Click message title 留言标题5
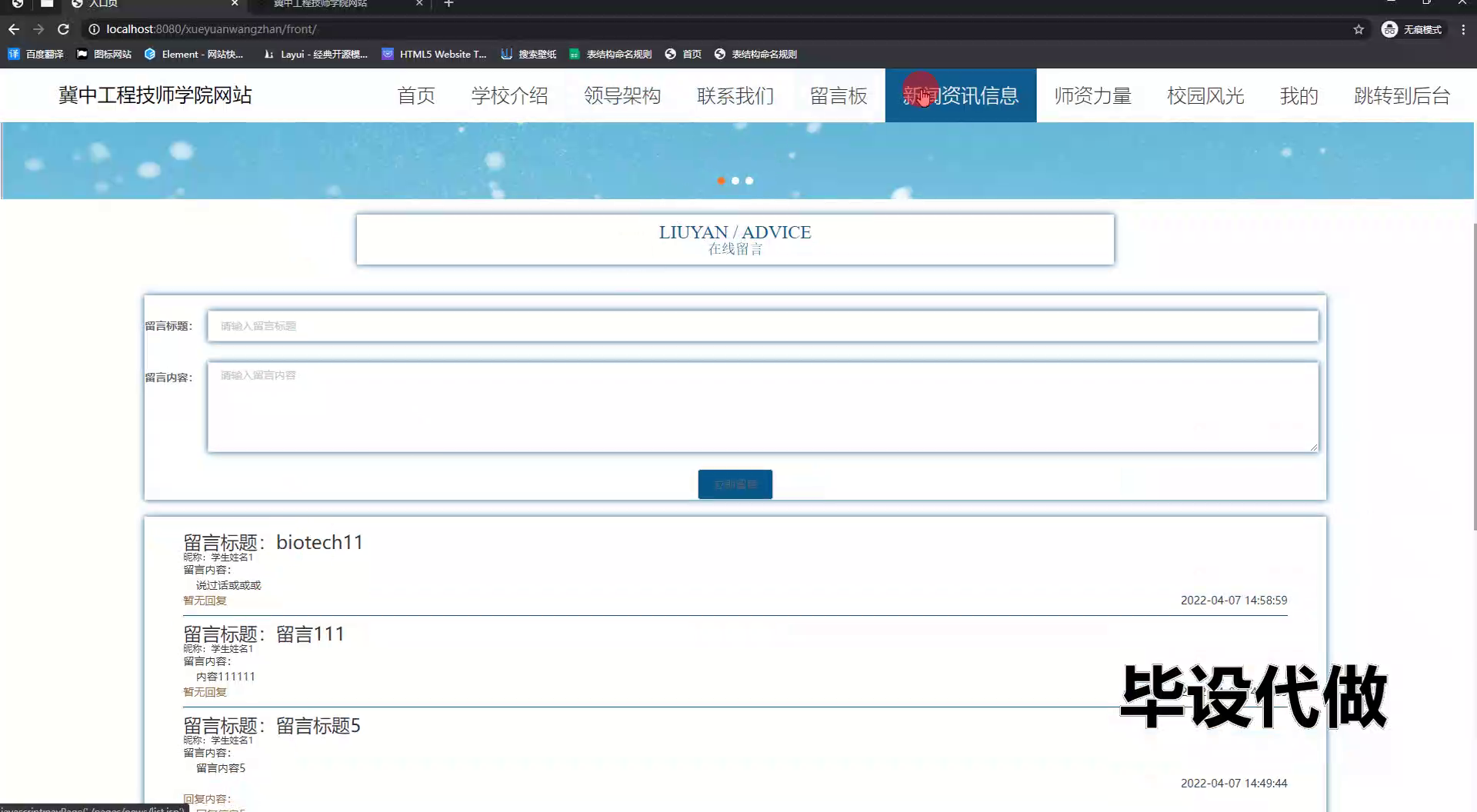This screenshot has width=1477, height=812. click(318, 725)
